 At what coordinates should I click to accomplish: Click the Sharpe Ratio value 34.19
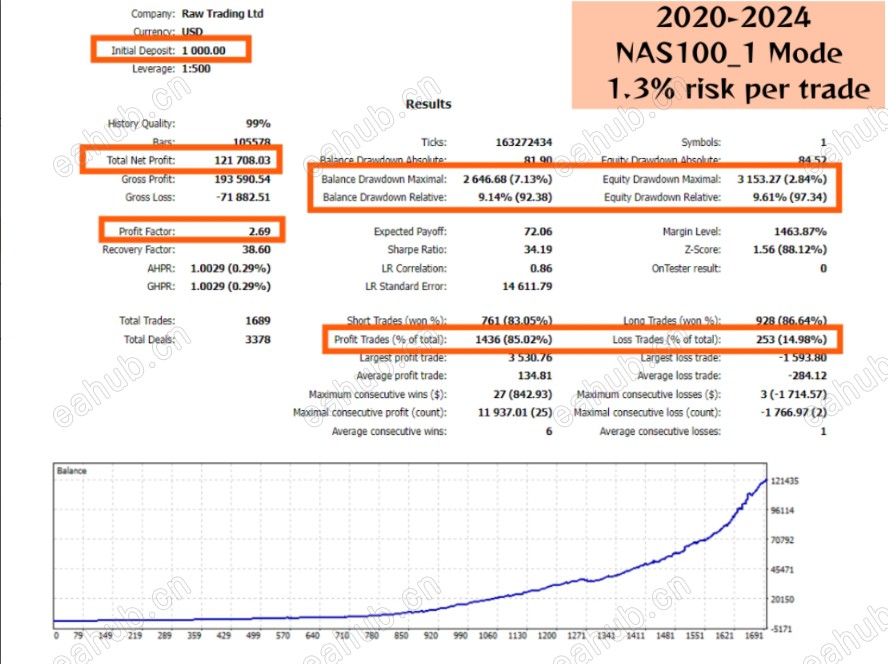(x=538, y=249)
